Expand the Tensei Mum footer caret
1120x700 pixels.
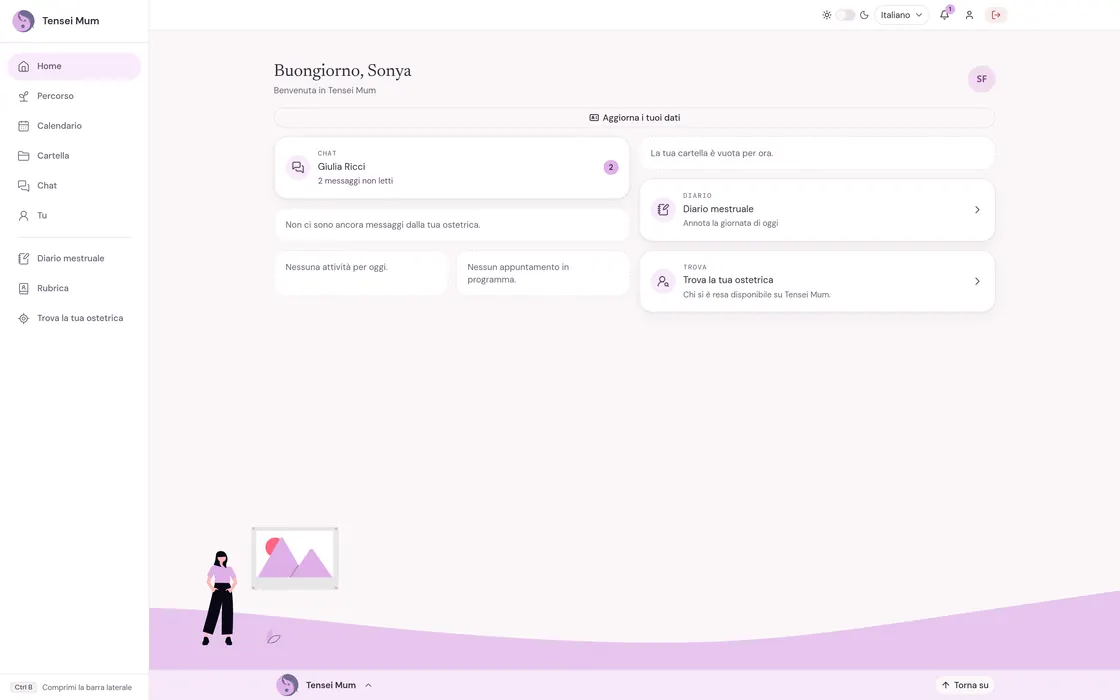coord(369,685)
